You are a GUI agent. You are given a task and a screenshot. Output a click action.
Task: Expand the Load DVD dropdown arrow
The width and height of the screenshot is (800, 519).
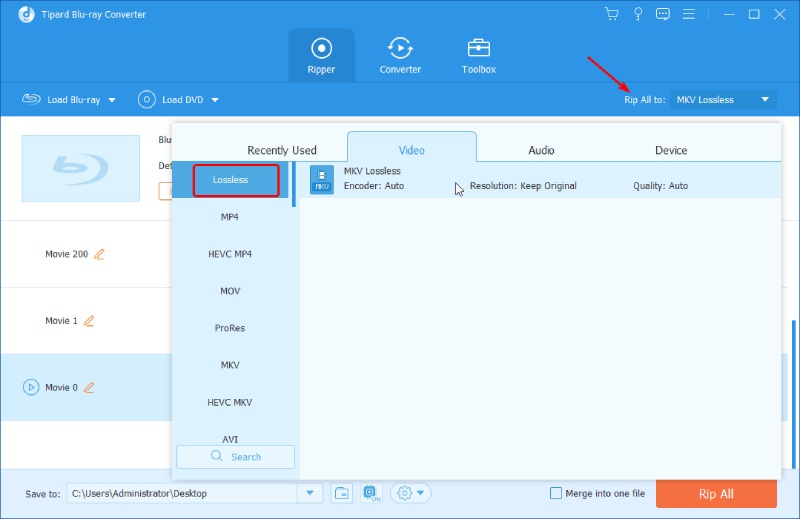click(x=215, y=100)
